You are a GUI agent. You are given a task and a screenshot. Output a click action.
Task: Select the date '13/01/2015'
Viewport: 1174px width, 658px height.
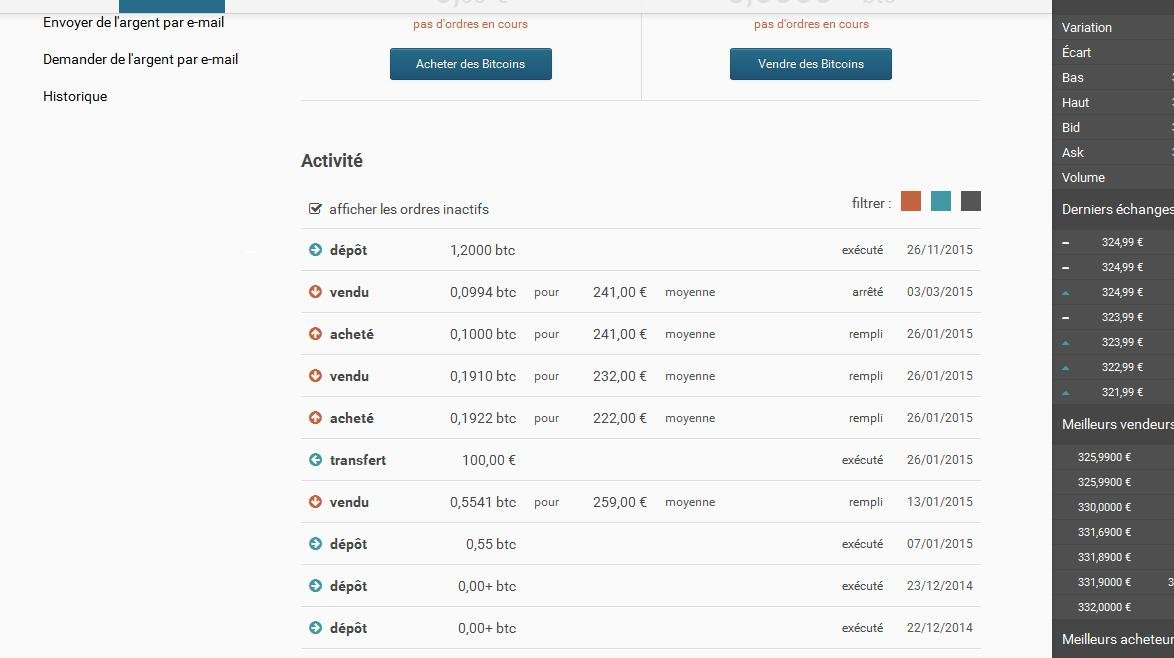940,502
